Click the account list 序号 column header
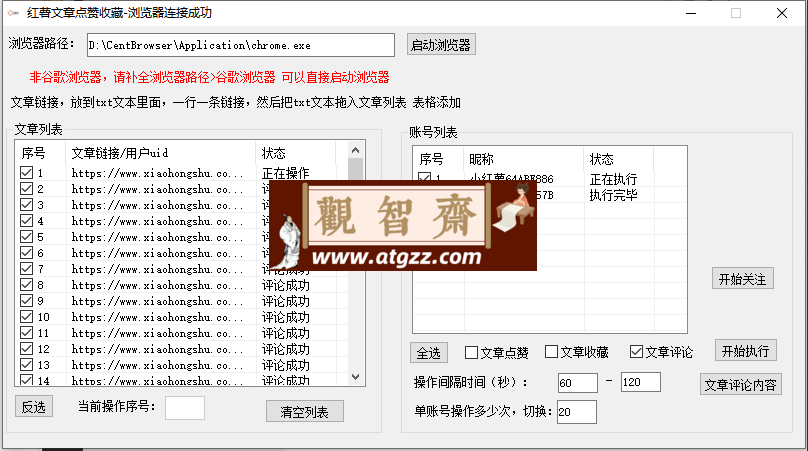The width and height of the screenshot is (808, 451). tap(439, 159)
